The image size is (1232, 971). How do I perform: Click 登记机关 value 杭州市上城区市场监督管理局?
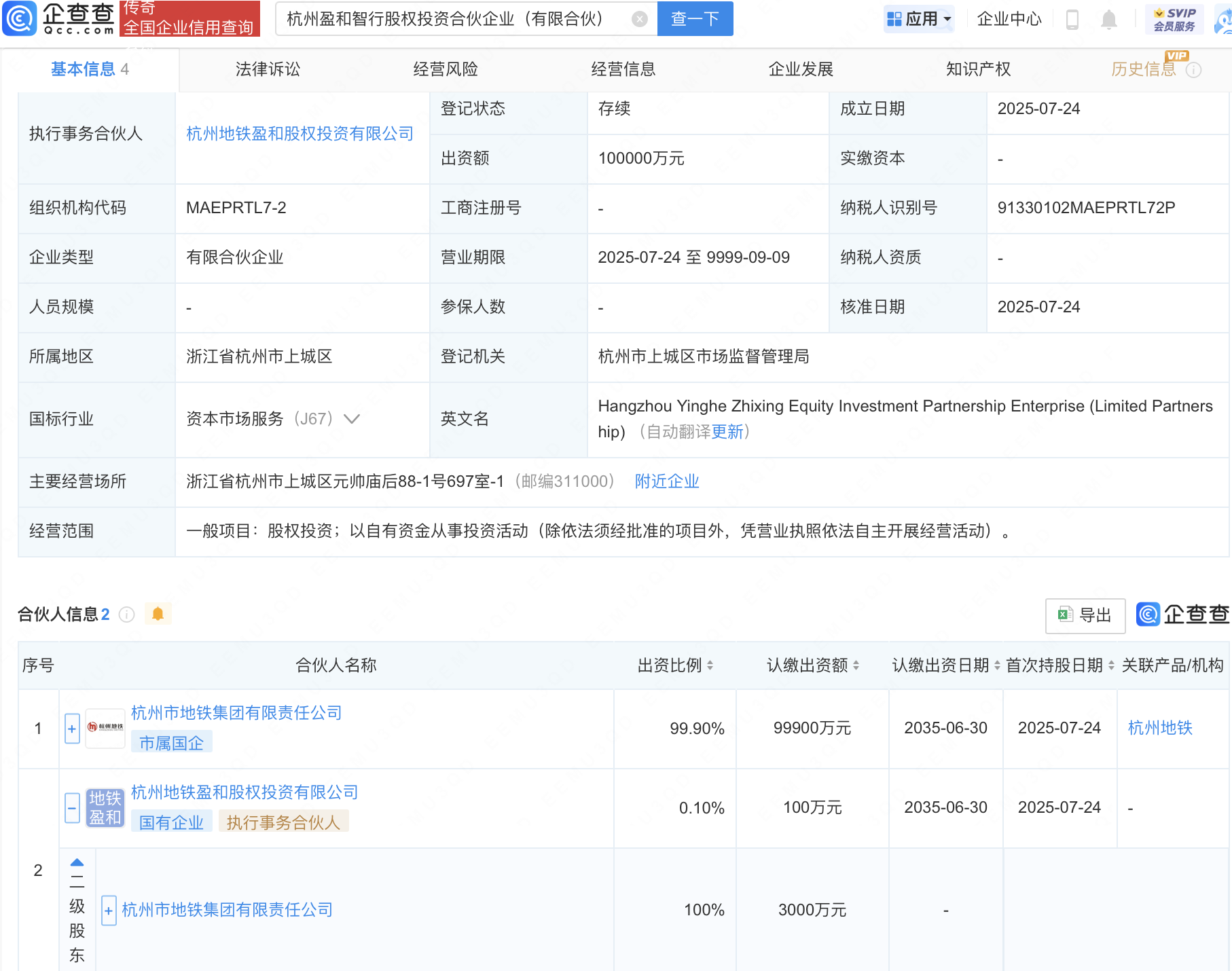704,356
